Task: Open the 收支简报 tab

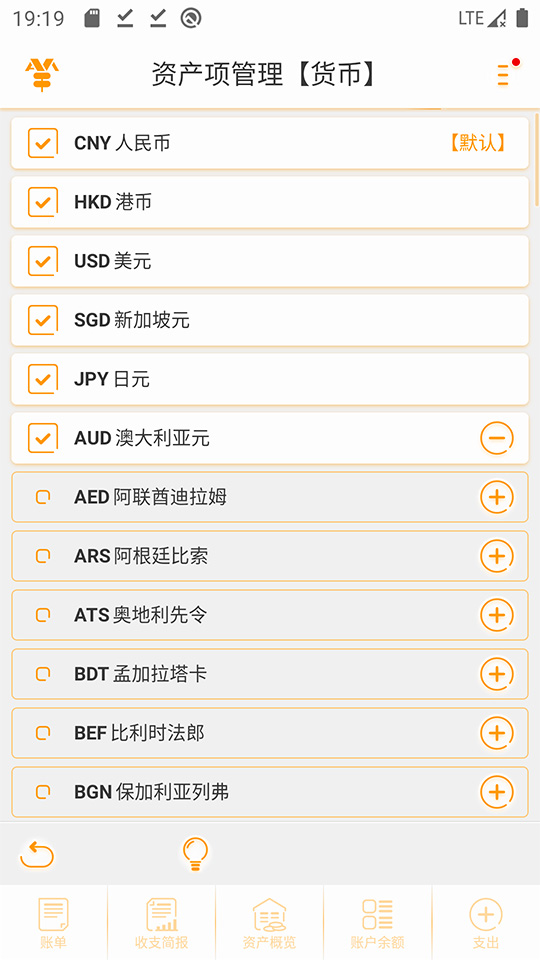Action: tap(162, 923)
